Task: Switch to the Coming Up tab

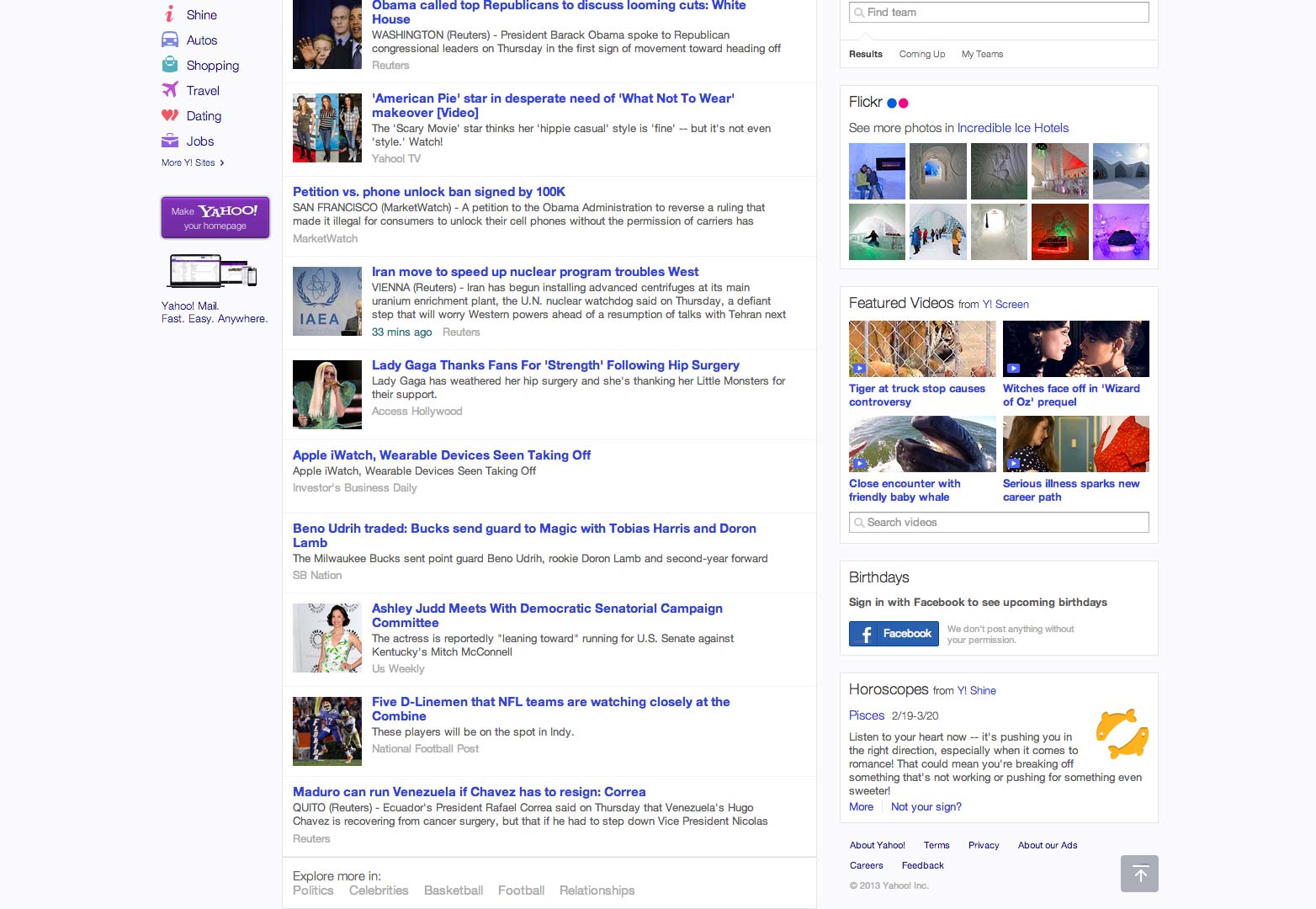Action: 921,54
